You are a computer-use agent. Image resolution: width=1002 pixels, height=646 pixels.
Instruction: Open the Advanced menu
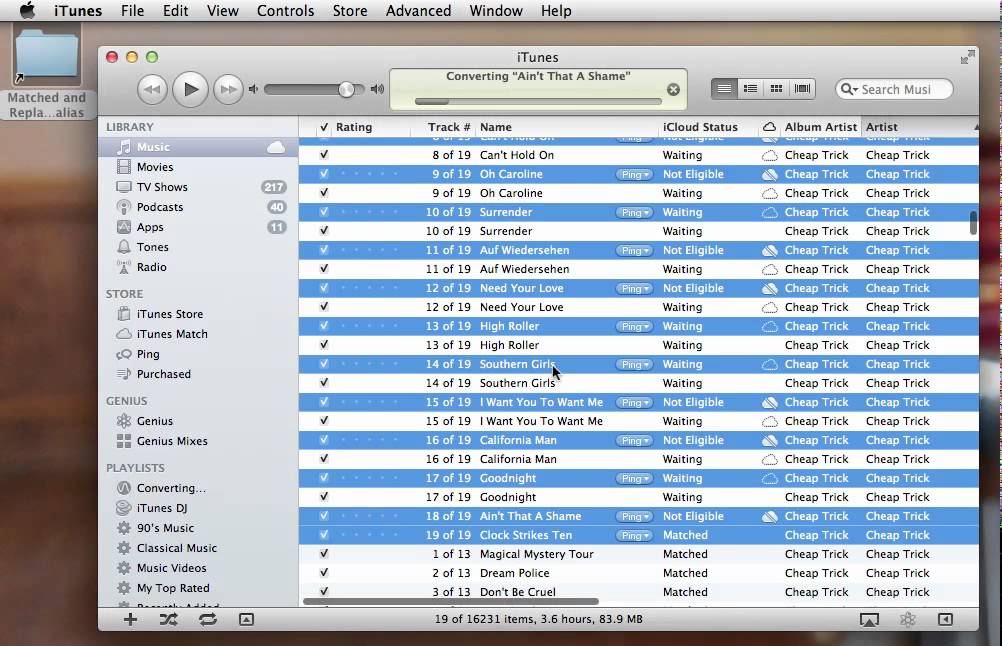click(418, 11)
